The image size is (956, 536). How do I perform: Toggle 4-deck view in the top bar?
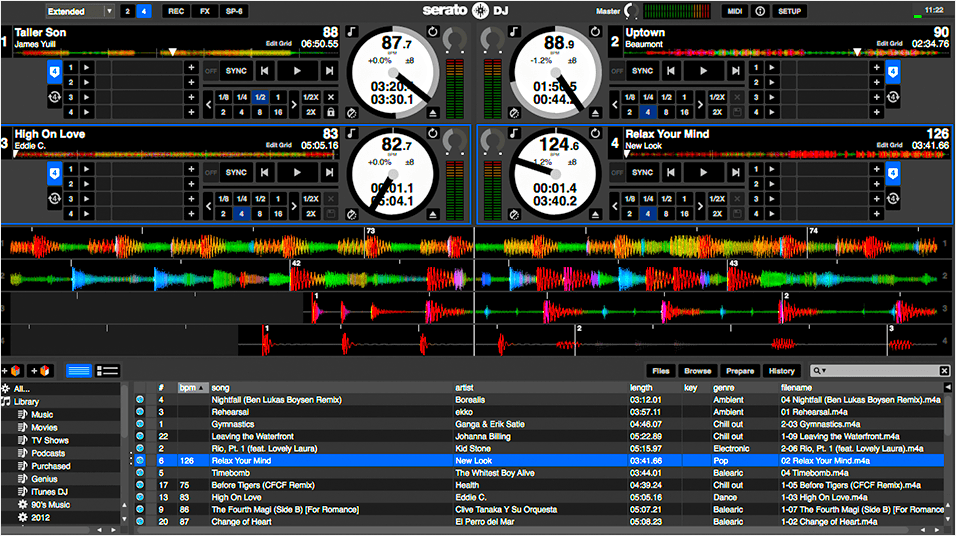click(145, 11)
